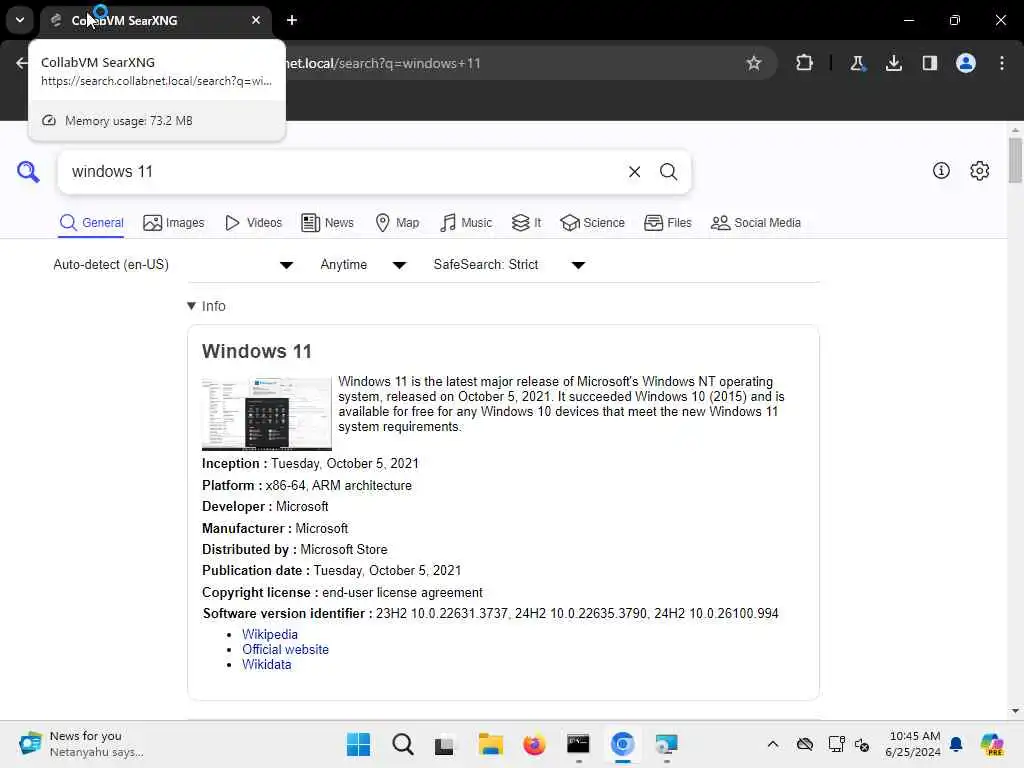
Task: Click the Memory usage: 73.2 MB text
Action: point(129,121)
